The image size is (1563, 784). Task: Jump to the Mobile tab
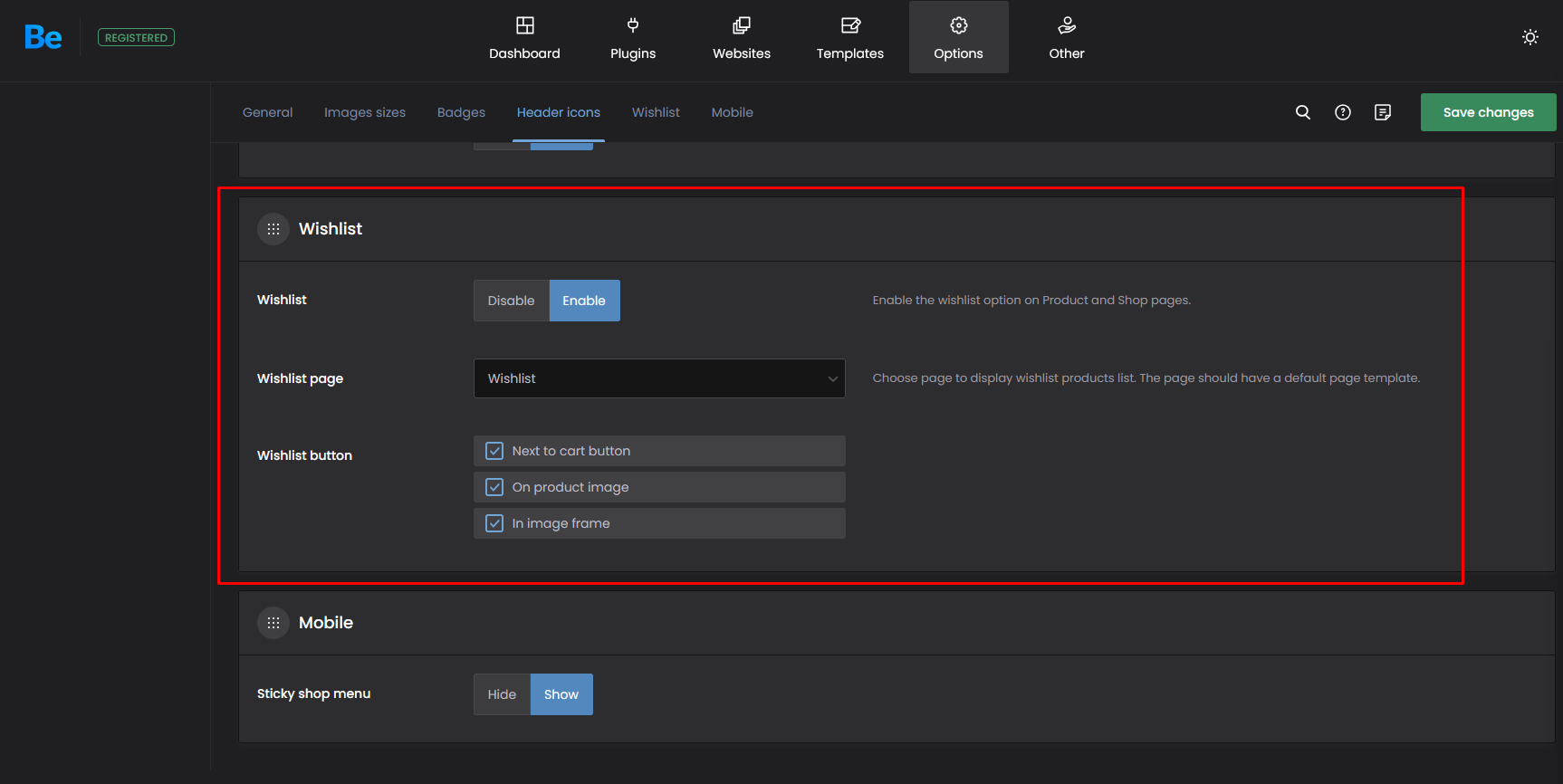tap(732, 112)
